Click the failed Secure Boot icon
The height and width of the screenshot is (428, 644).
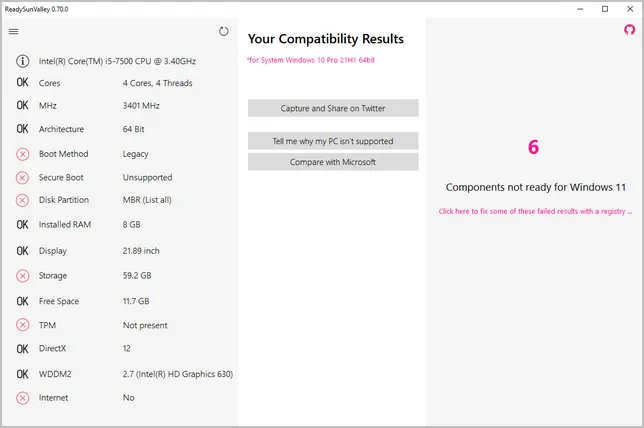tap(22, 178)
